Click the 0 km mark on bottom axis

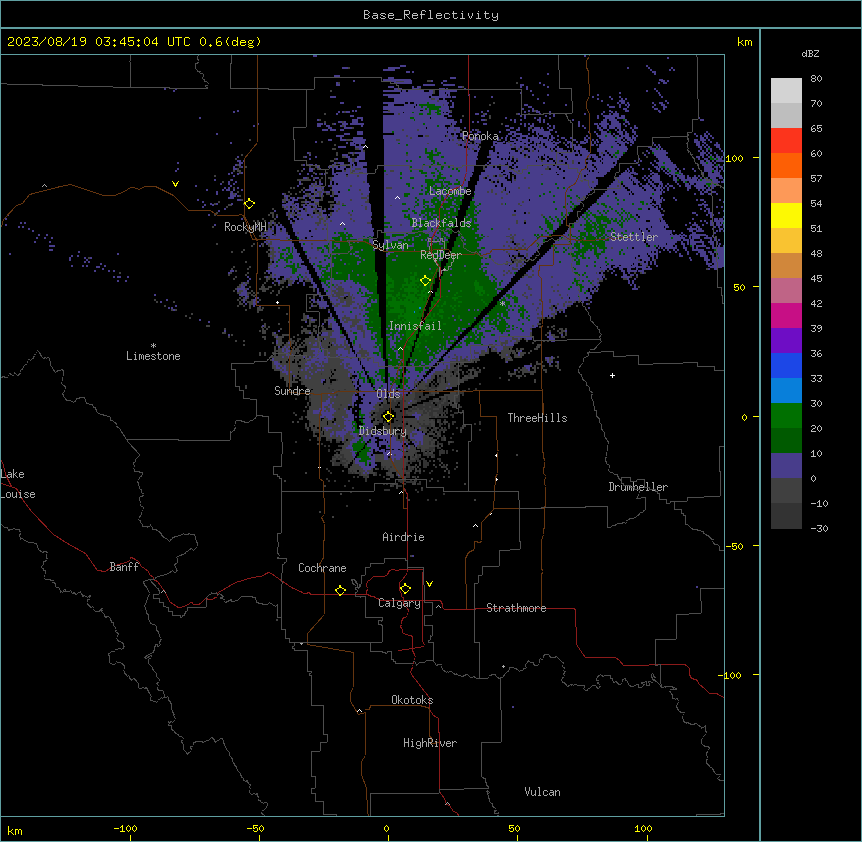[386, 828]
